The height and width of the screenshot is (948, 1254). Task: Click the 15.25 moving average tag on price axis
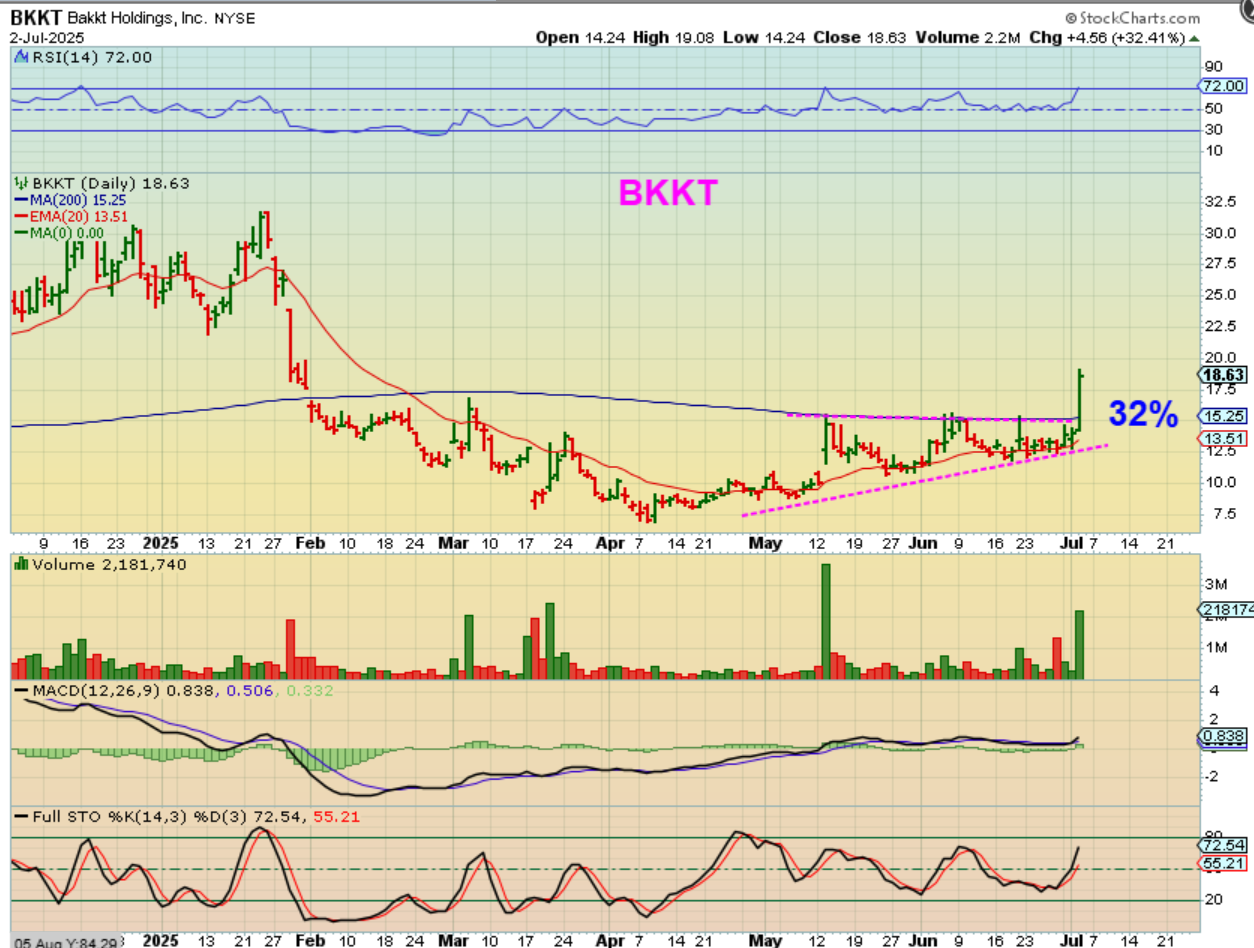pyautogui.click(x=1224, y=415)
